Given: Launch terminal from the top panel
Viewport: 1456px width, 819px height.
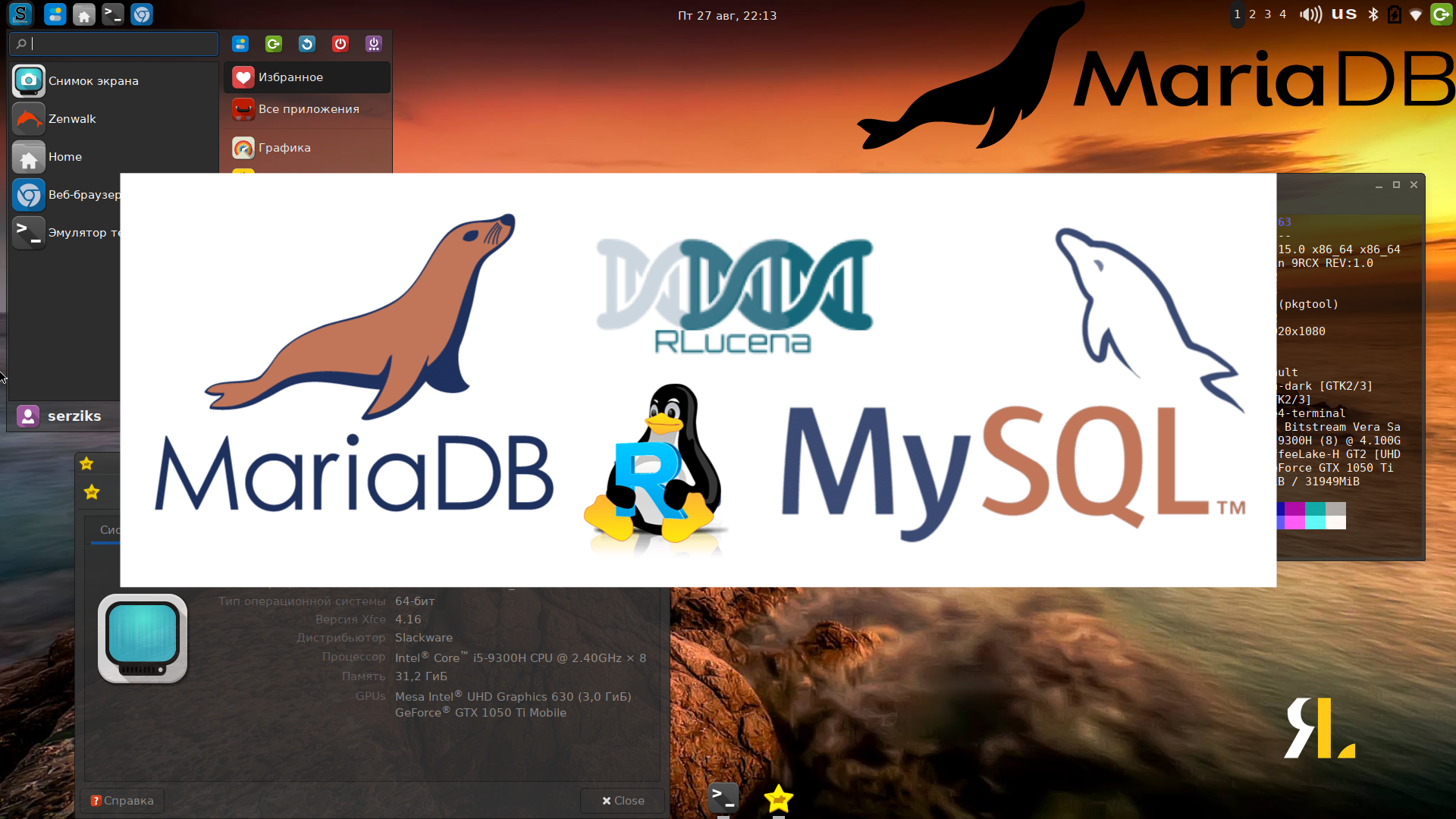Looking at the screenshot, I should point(112,14).
